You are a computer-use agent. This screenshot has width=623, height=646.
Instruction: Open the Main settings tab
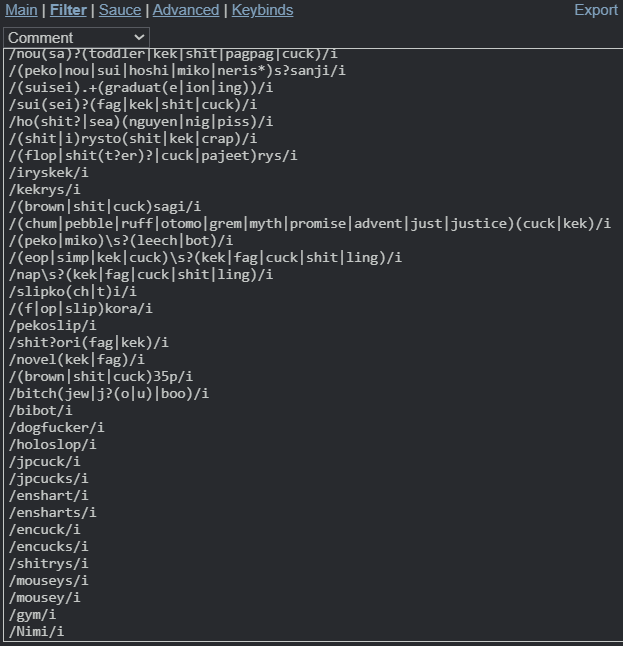pos(21,10)
